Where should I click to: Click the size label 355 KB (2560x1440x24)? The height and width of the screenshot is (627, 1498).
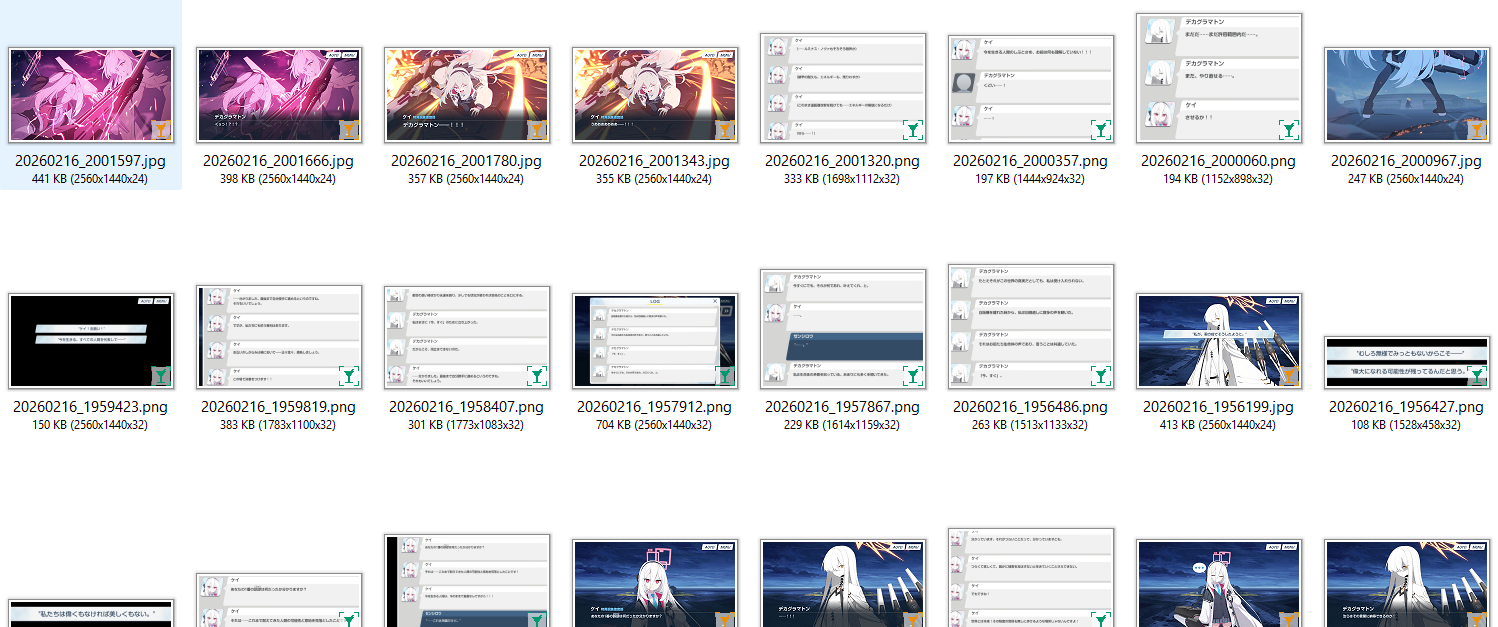click(x=655, y=179)
